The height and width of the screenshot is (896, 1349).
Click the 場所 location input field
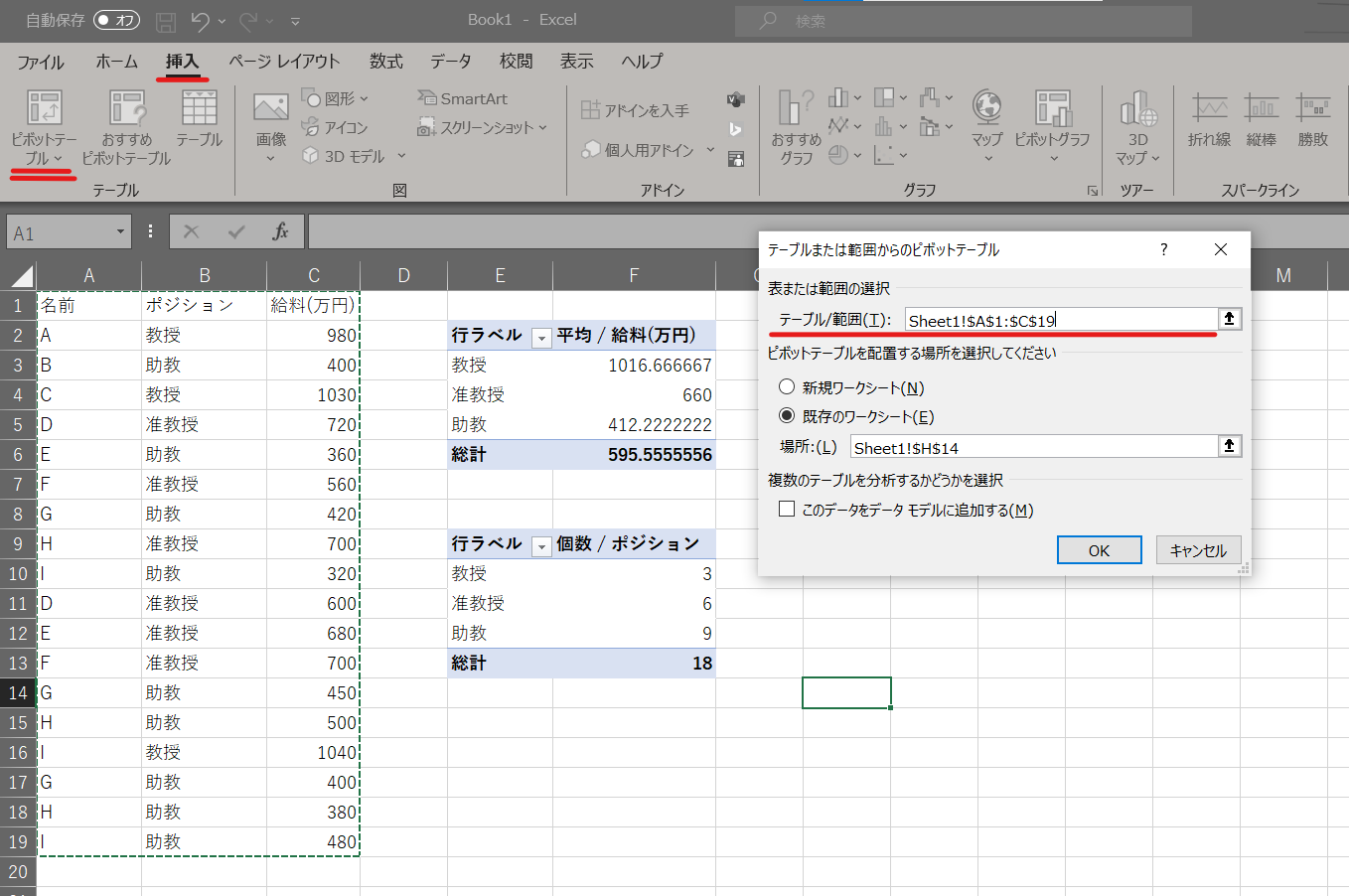pyautogui.click(x=1034, y=447)
